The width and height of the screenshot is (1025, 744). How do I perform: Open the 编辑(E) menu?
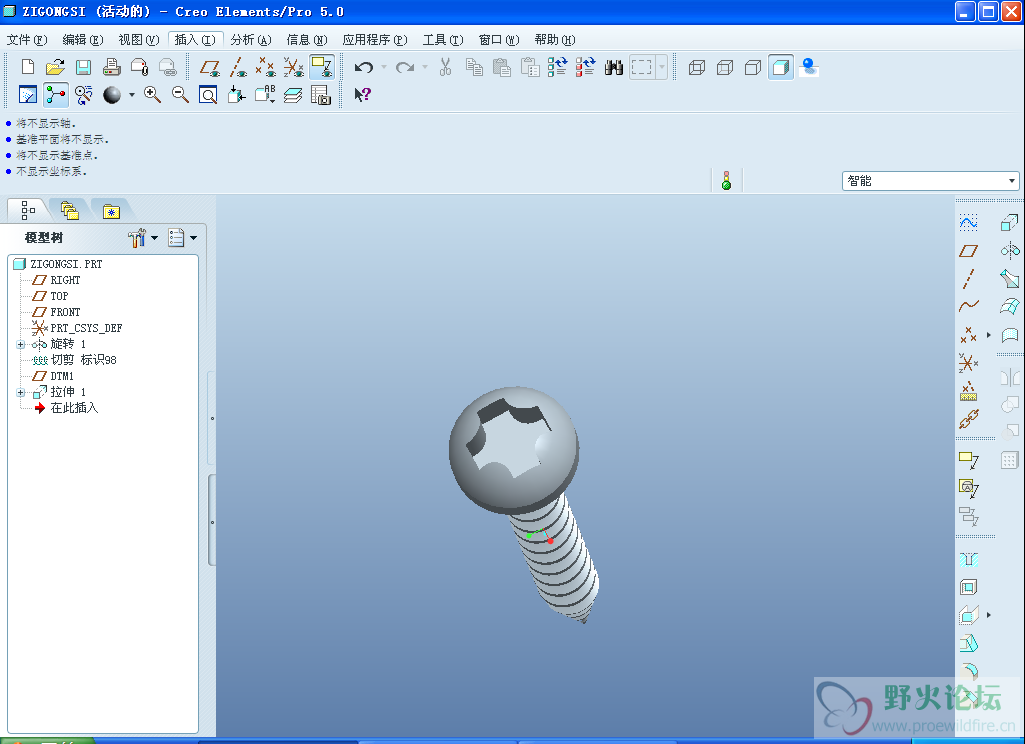click(82, 39)
